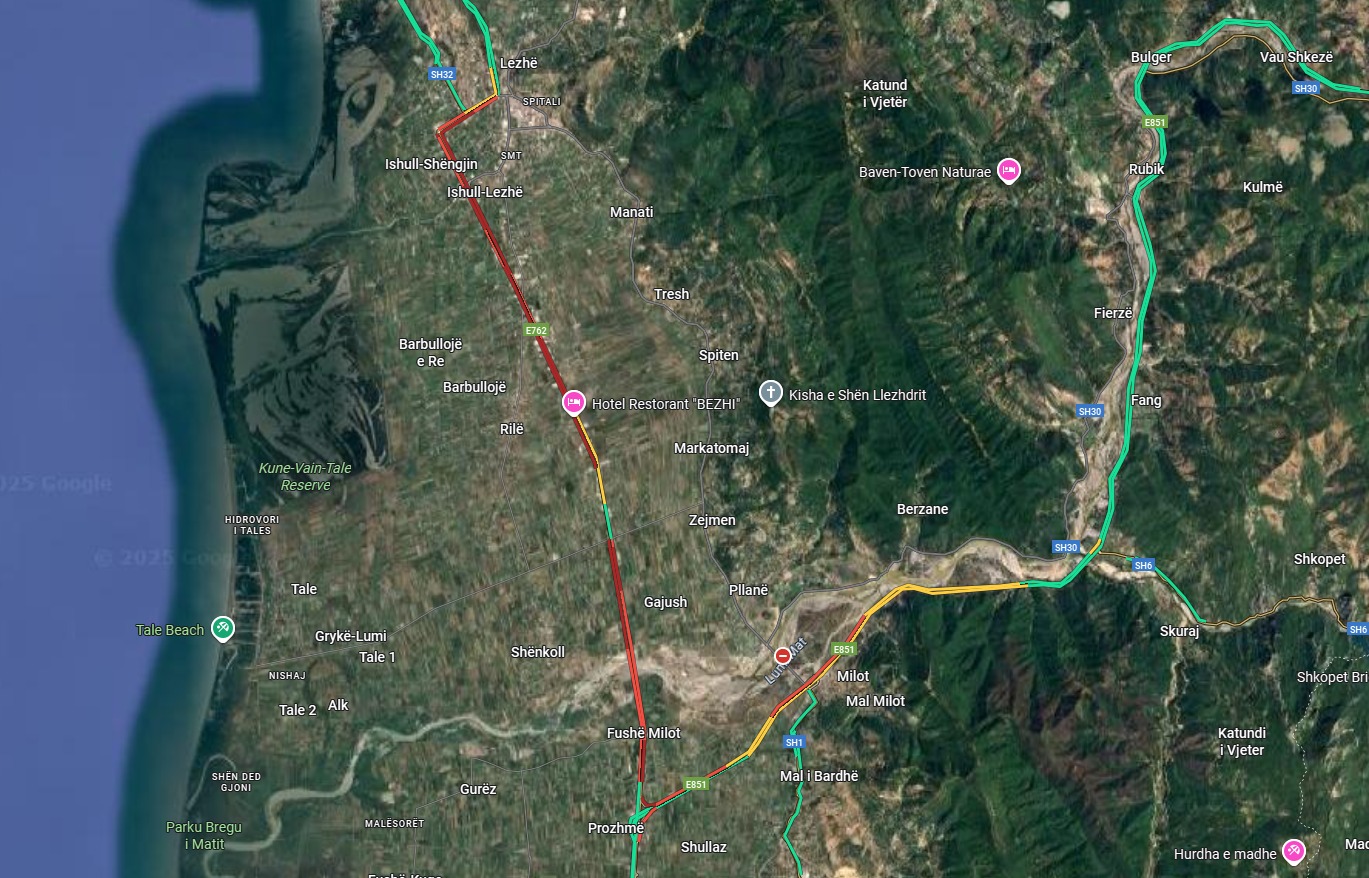Select the road closure icon near Milot

pyautogui.click(x=782, y=655)
